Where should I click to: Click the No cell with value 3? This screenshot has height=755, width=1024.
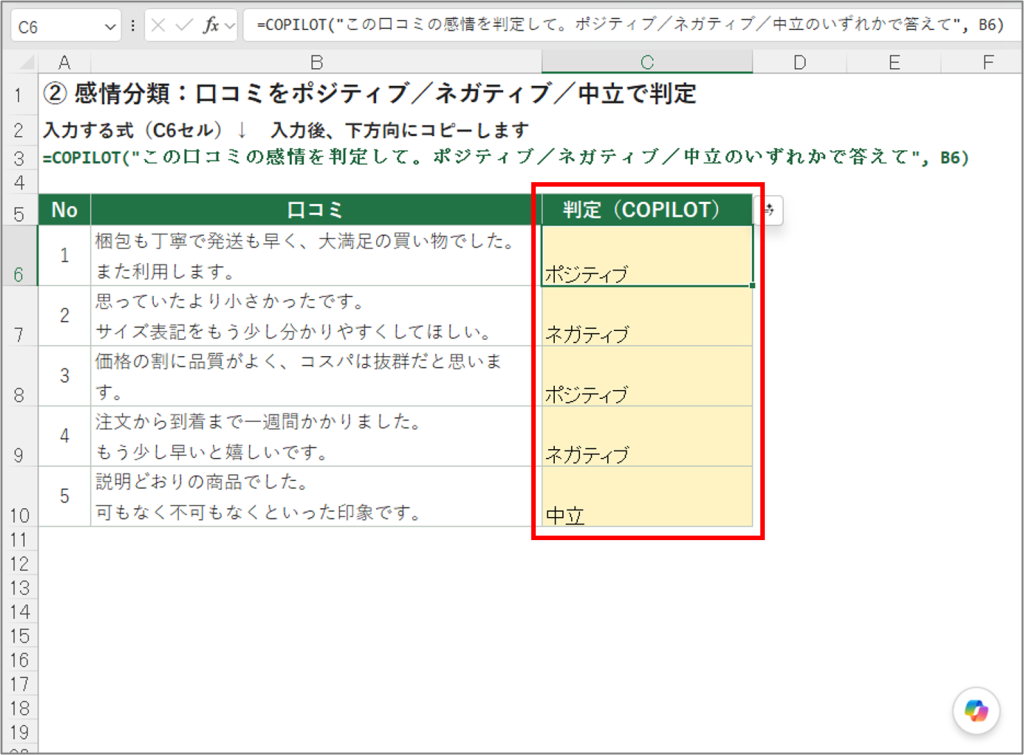64,376
